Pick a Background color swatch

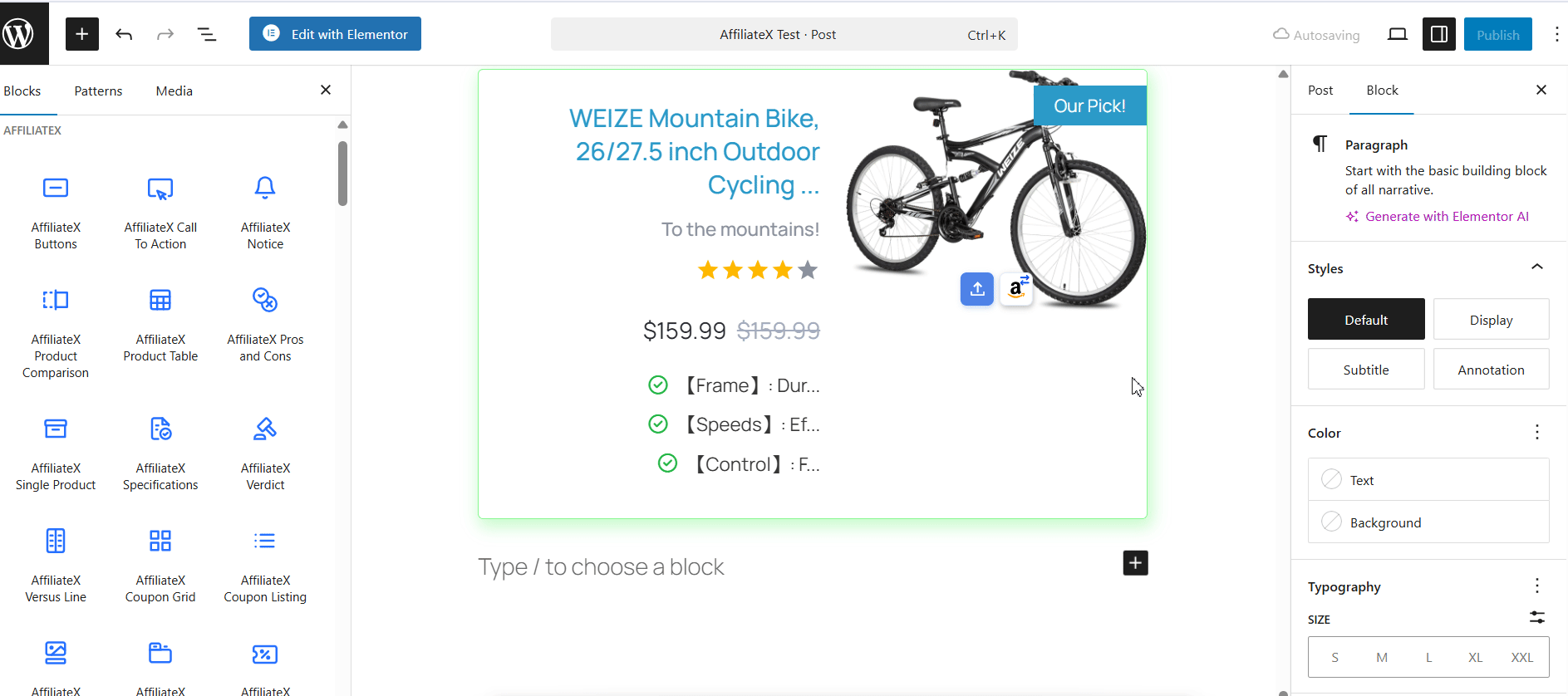1332,522
